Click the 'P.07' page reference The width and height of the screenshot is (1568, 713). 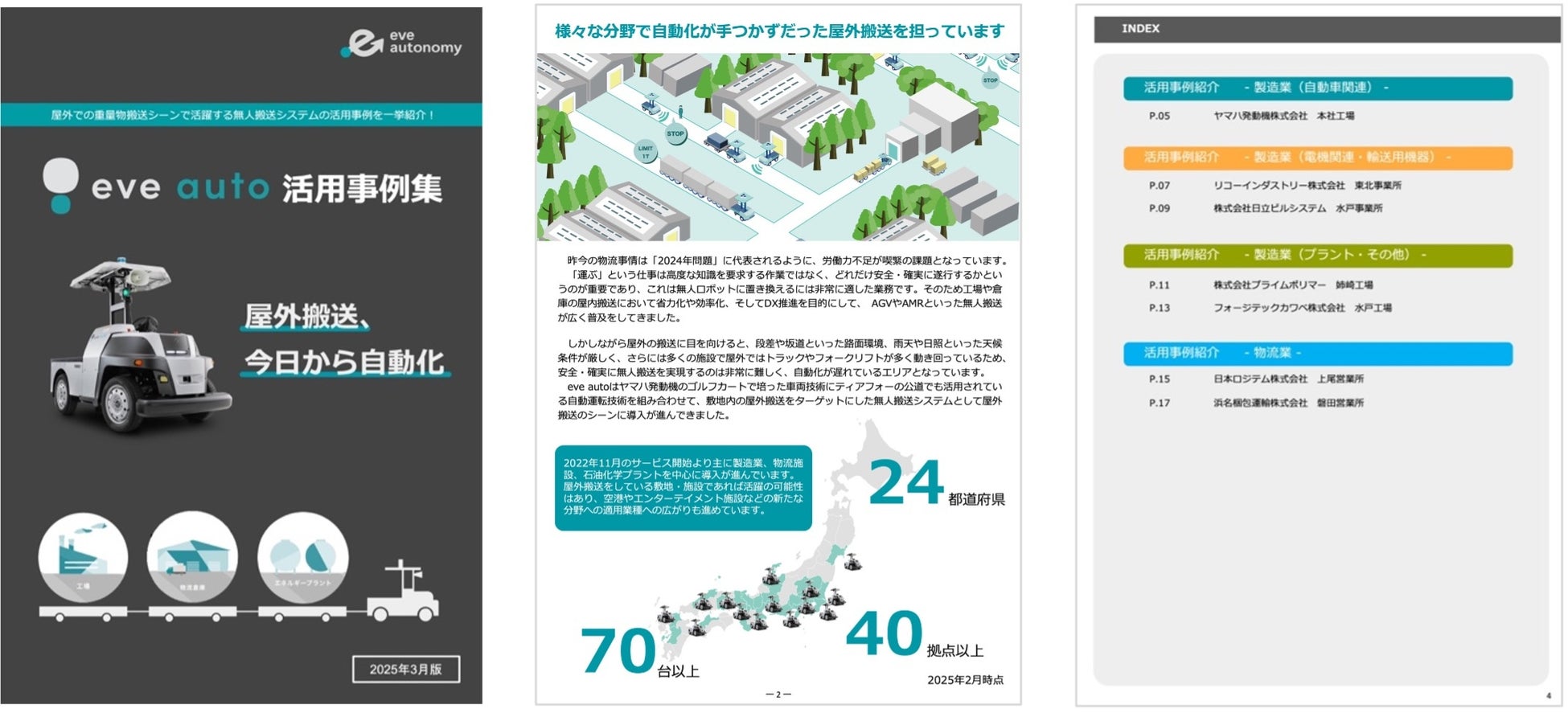(x=1160, y=186)
